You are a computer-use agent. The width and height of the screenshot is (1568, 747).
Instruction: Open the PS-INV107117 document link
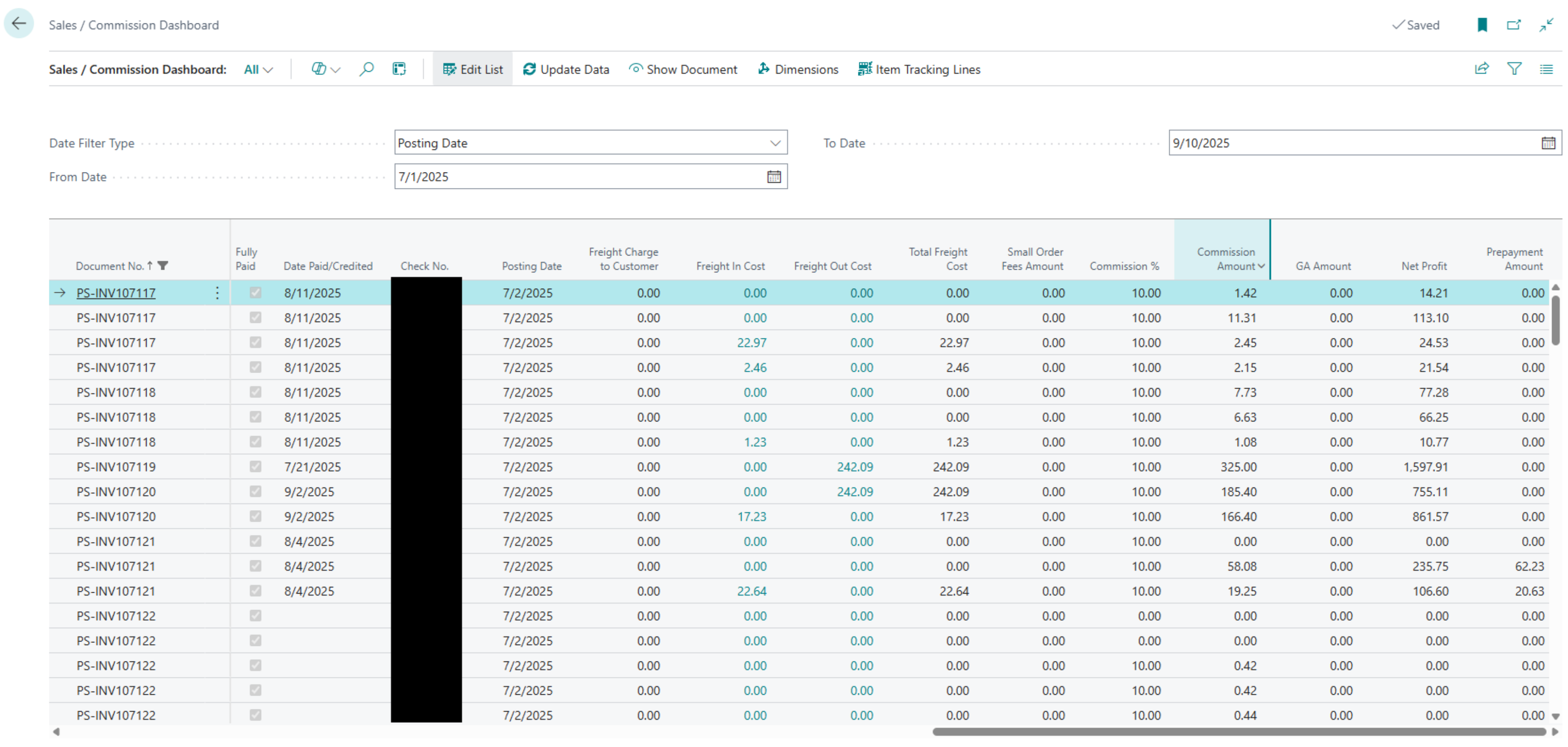click(116, 293)
